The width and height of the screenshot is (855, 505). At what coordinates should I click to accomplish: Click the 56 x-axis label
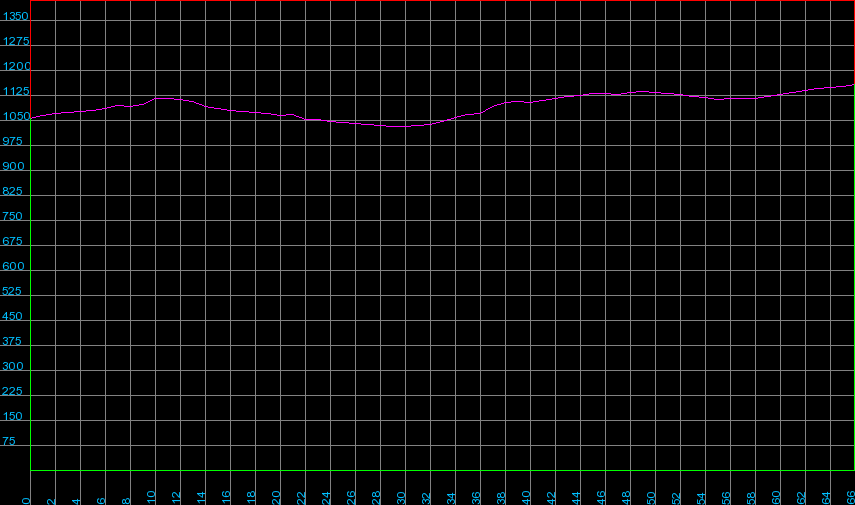click(726, 498)
